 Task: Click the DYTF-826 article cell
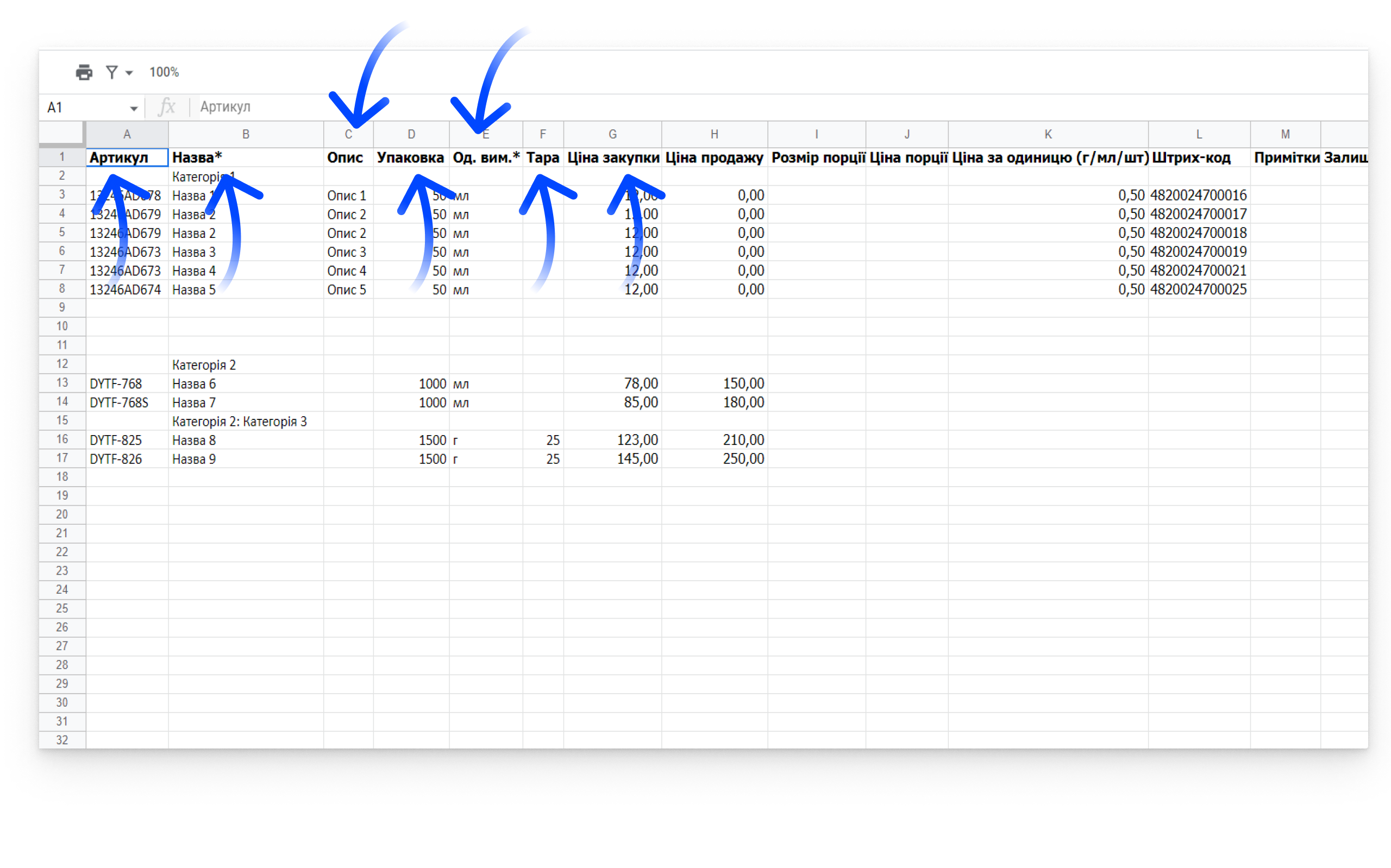coord(127,458)
